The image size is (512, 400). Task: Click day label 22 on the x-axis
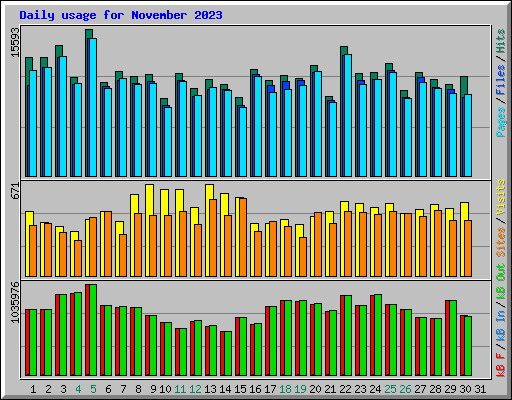pyautogui.click(x=345, y=389)
